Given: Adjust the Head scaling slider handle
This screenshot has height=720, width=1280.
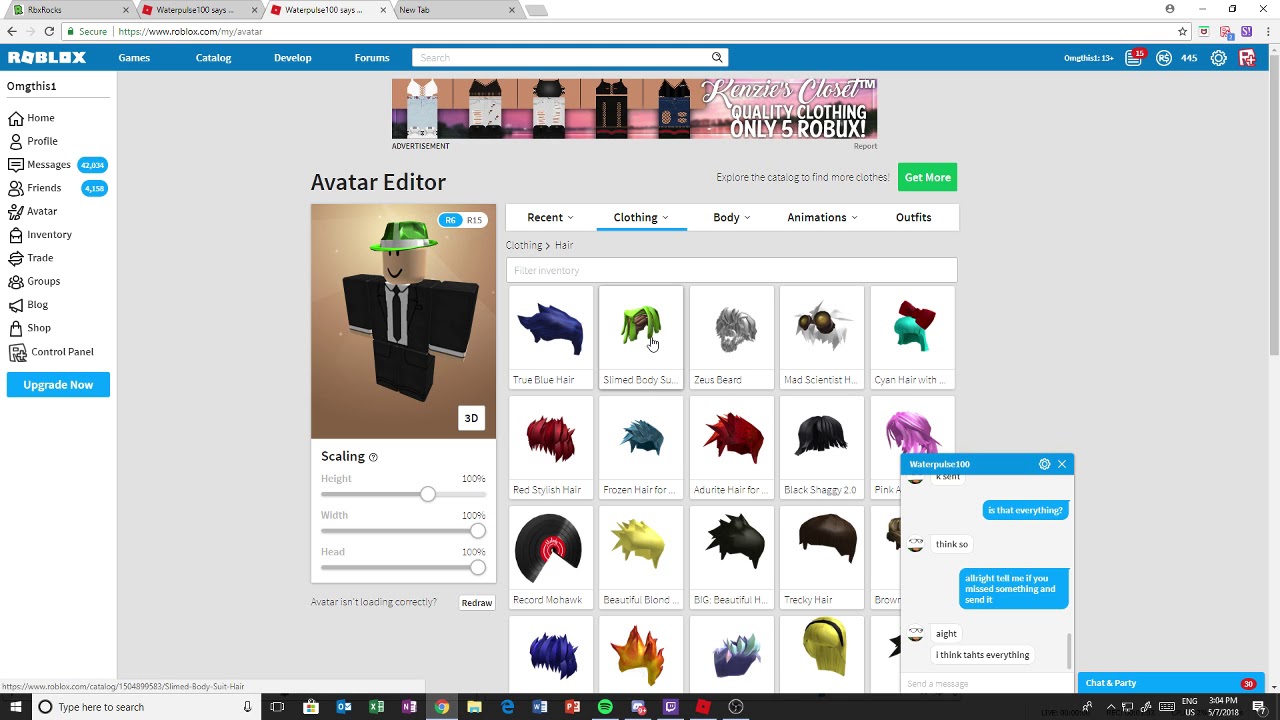Looking at the screenshot, I should [478, 568].
